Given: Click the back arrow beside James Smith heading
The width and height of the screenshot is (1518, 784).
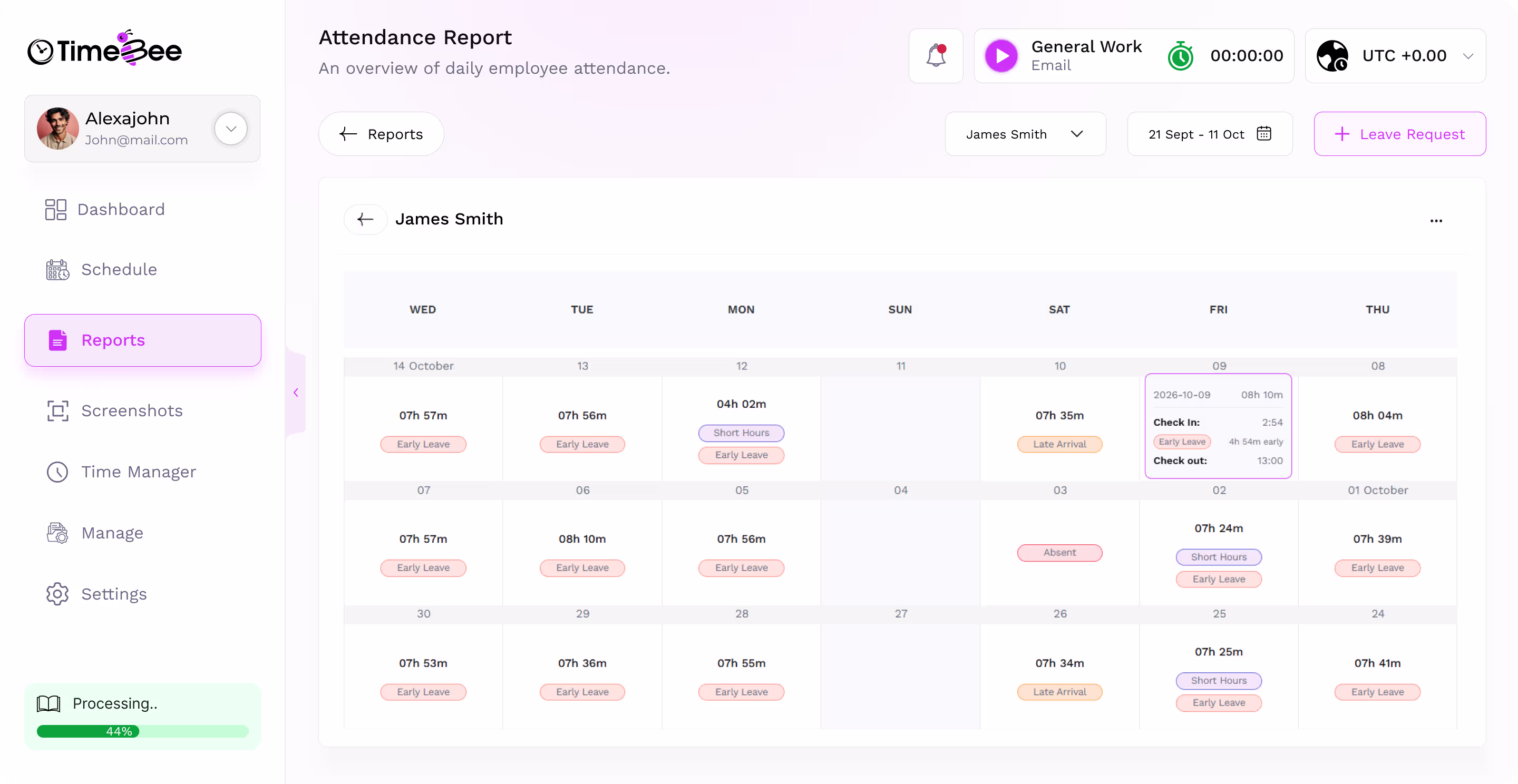Looking at the screenshot, I should pos(365,220).
